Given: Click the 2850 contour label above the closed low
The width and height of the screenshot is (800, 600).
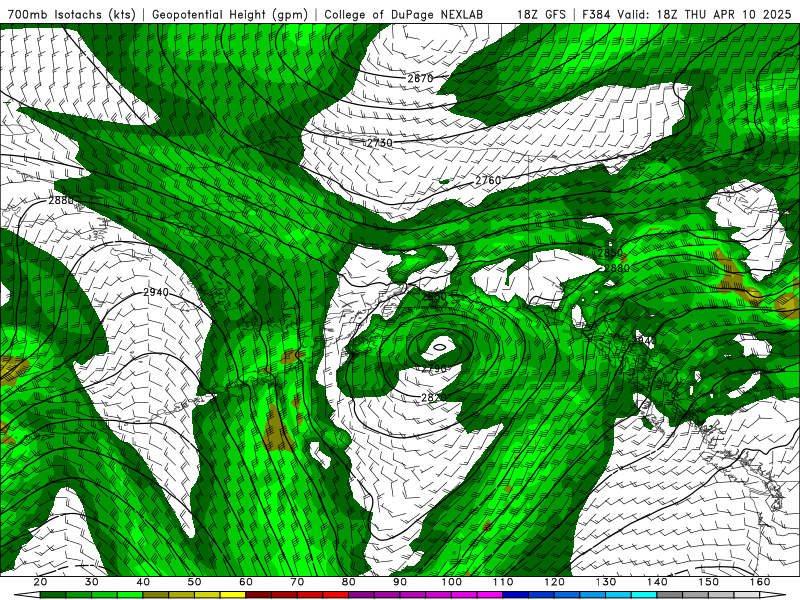Looking at the screenshot, I should pos(434,296).
